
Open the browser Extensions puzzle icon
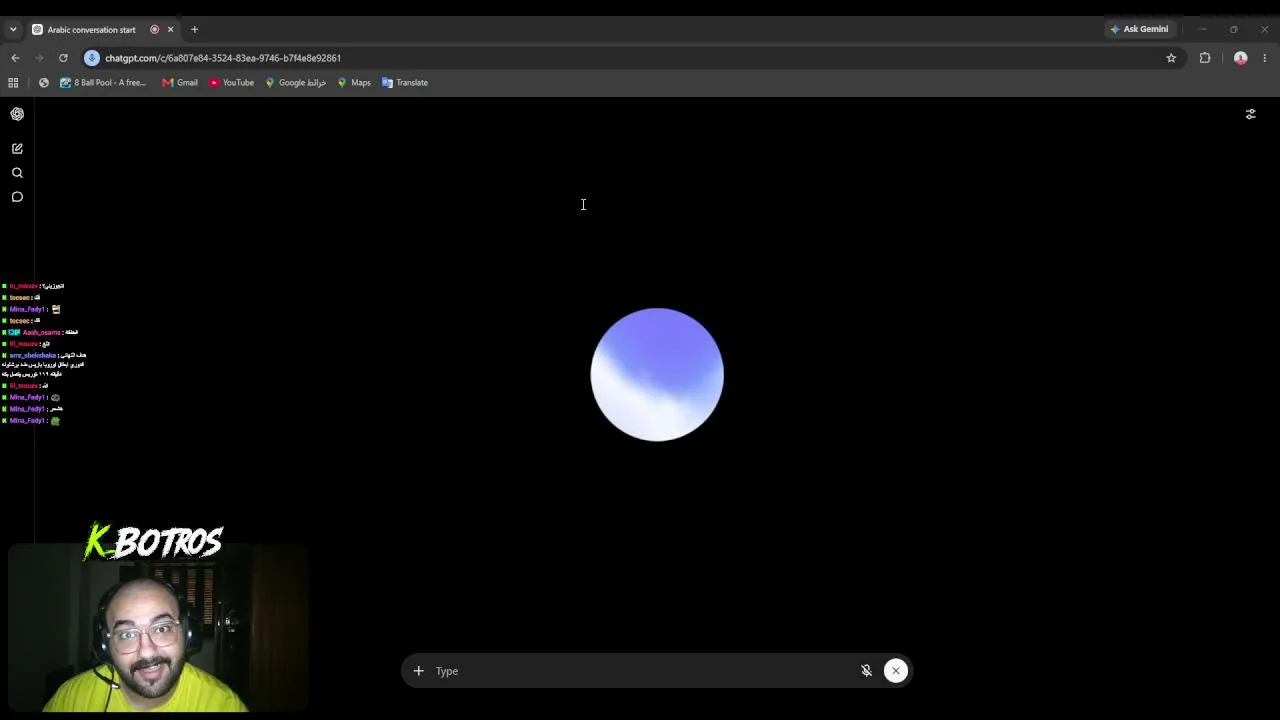click(x=1205, y=58)
